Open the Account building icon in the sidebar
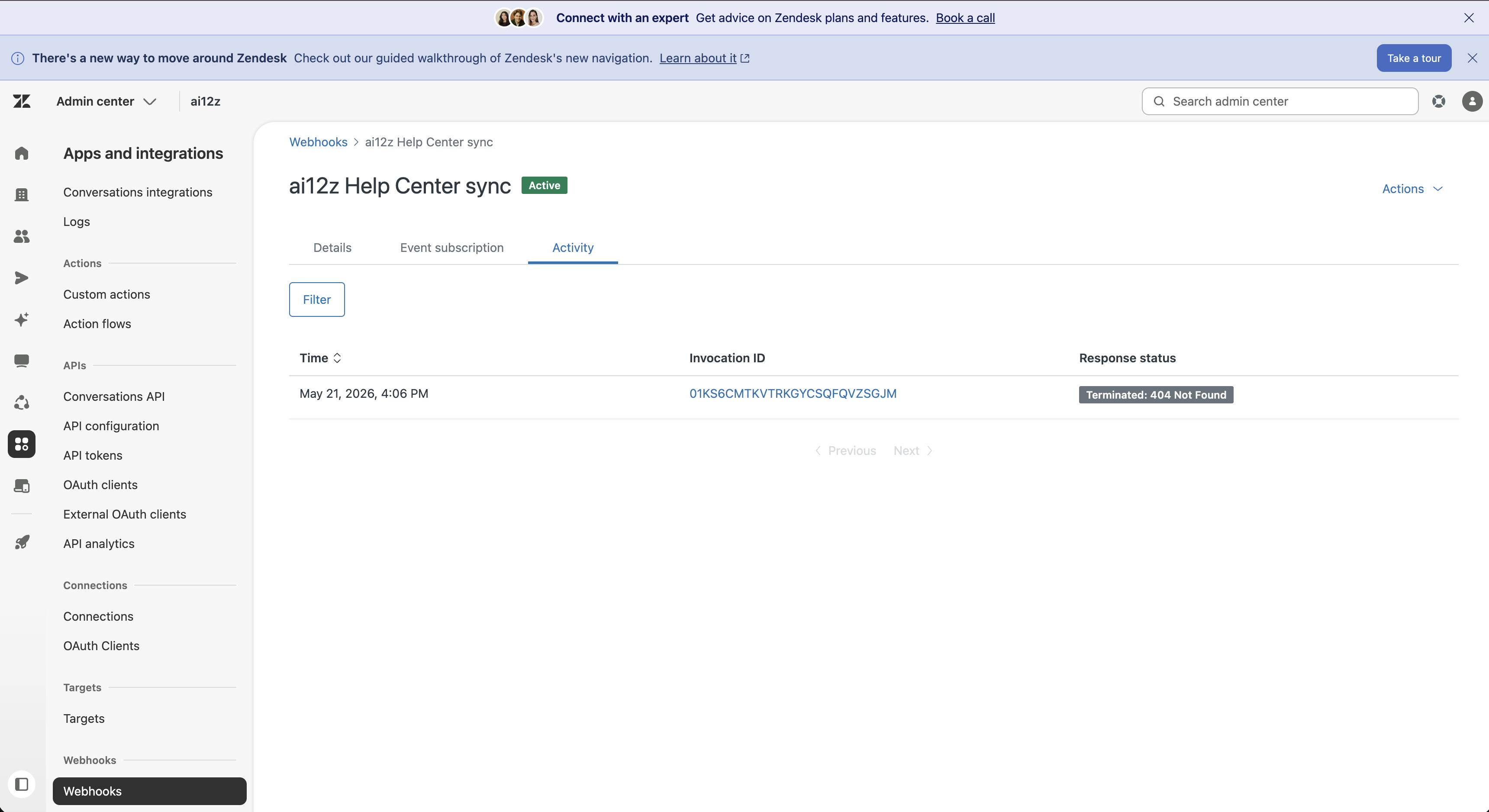1489x812 pixels. point(21,195)
